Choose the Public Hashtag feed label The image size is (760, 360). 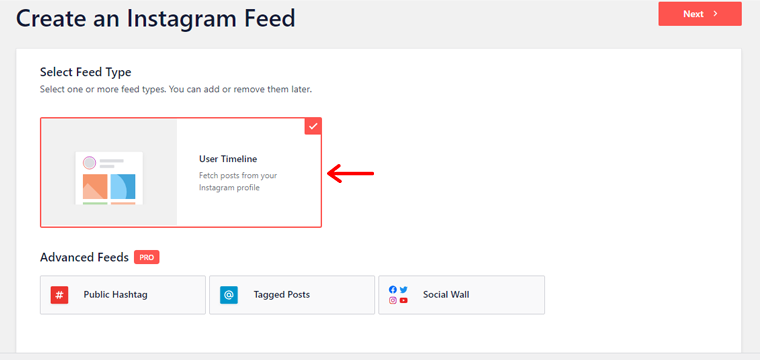click(x=115, y=295)
